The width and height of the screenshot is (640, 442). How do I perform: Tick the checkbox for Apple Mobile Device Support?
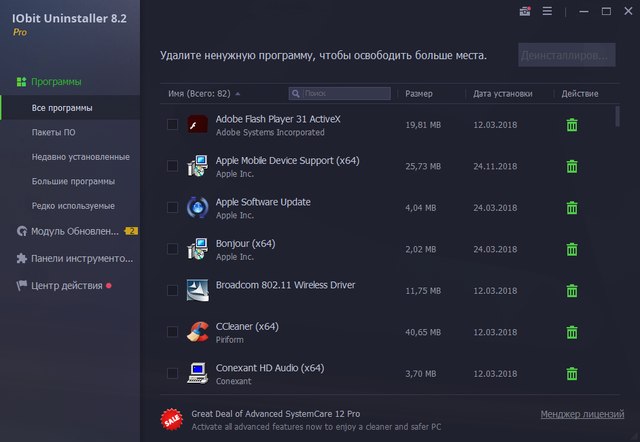173,166
